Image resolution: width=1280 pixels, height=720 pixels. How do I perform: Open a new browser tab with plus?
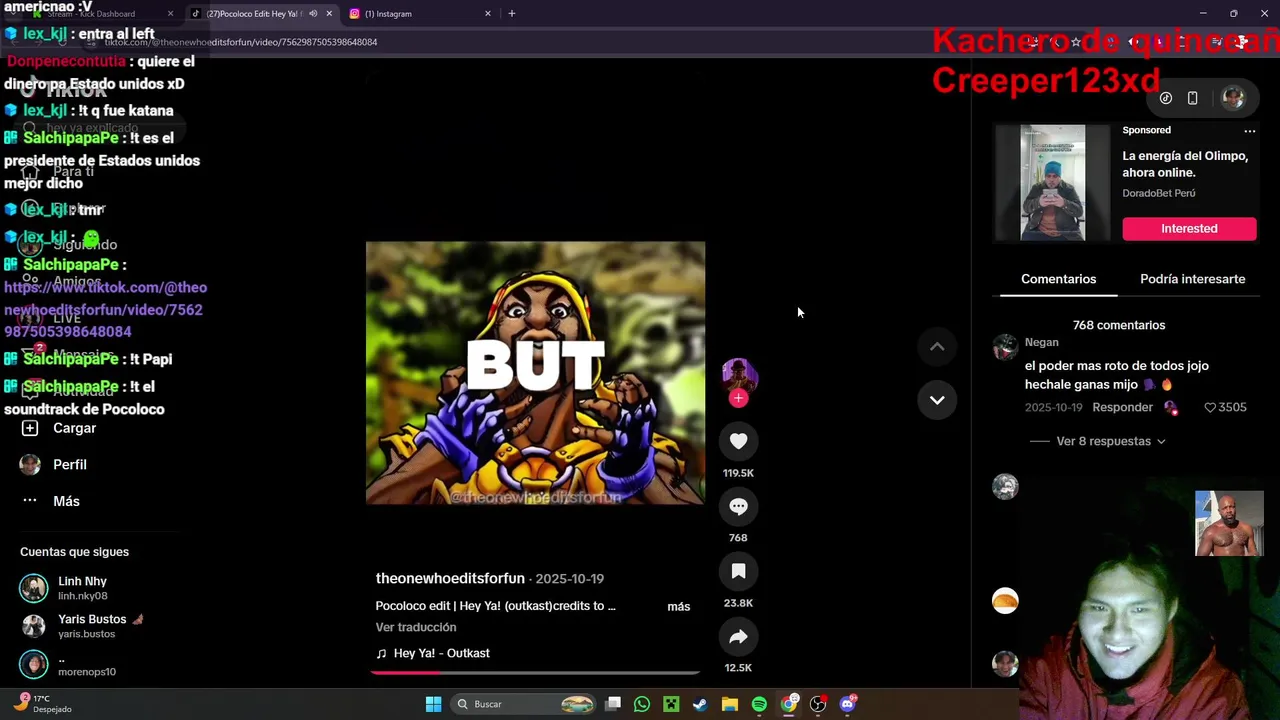tap(512, 14)
